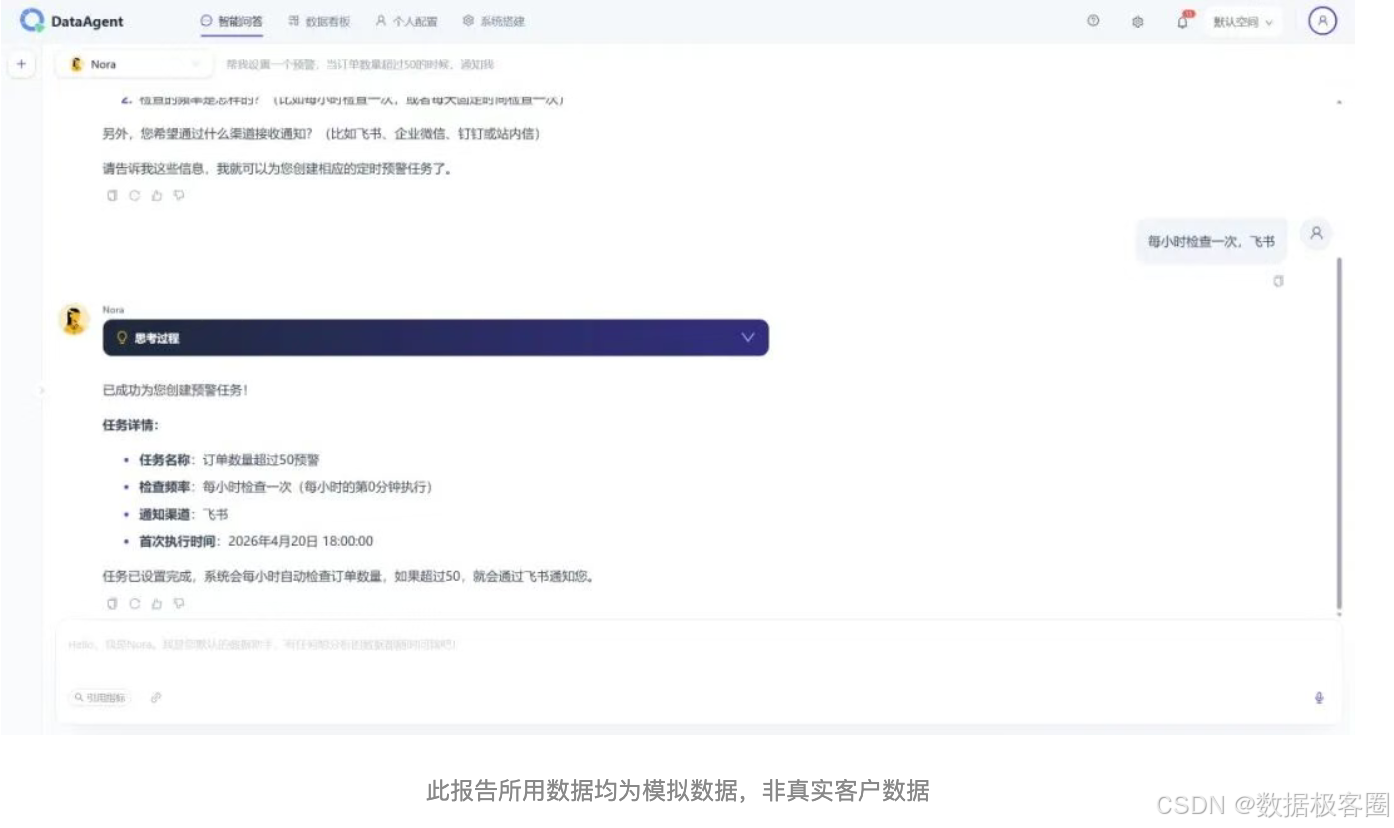Viewport: 1394px width, 828px height.
Task: Expand the 思考过程 panel chevron
Action: coord(748,337)
